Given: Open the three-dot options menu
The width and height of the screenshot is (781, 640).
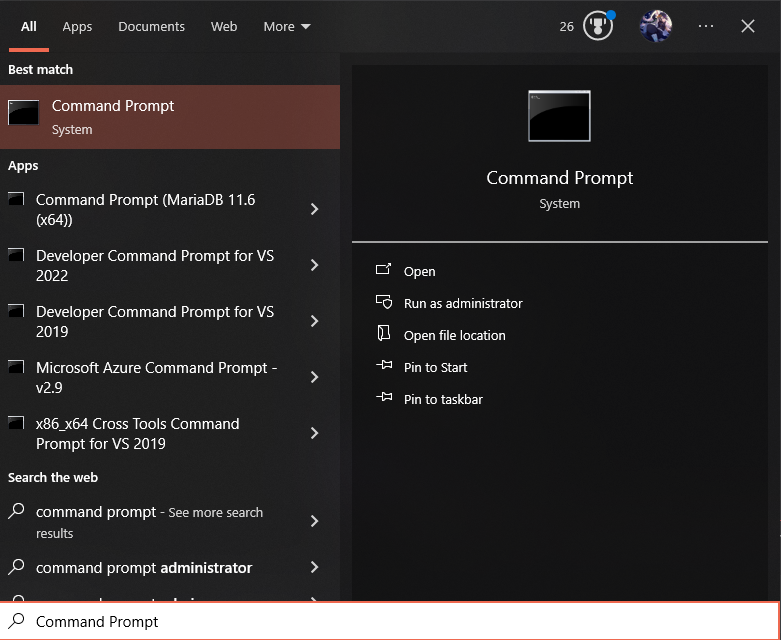Looking at the screenshot, I should point(706,26).
